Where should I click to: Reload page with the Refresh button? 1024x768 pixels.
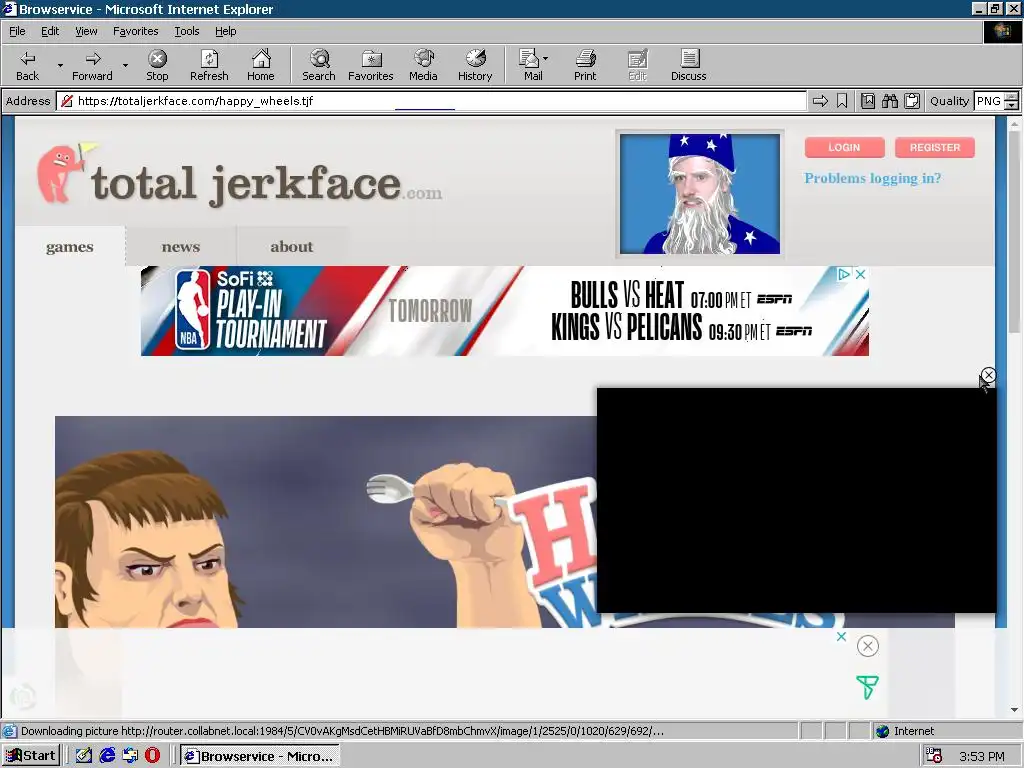[x=209, y=65]
